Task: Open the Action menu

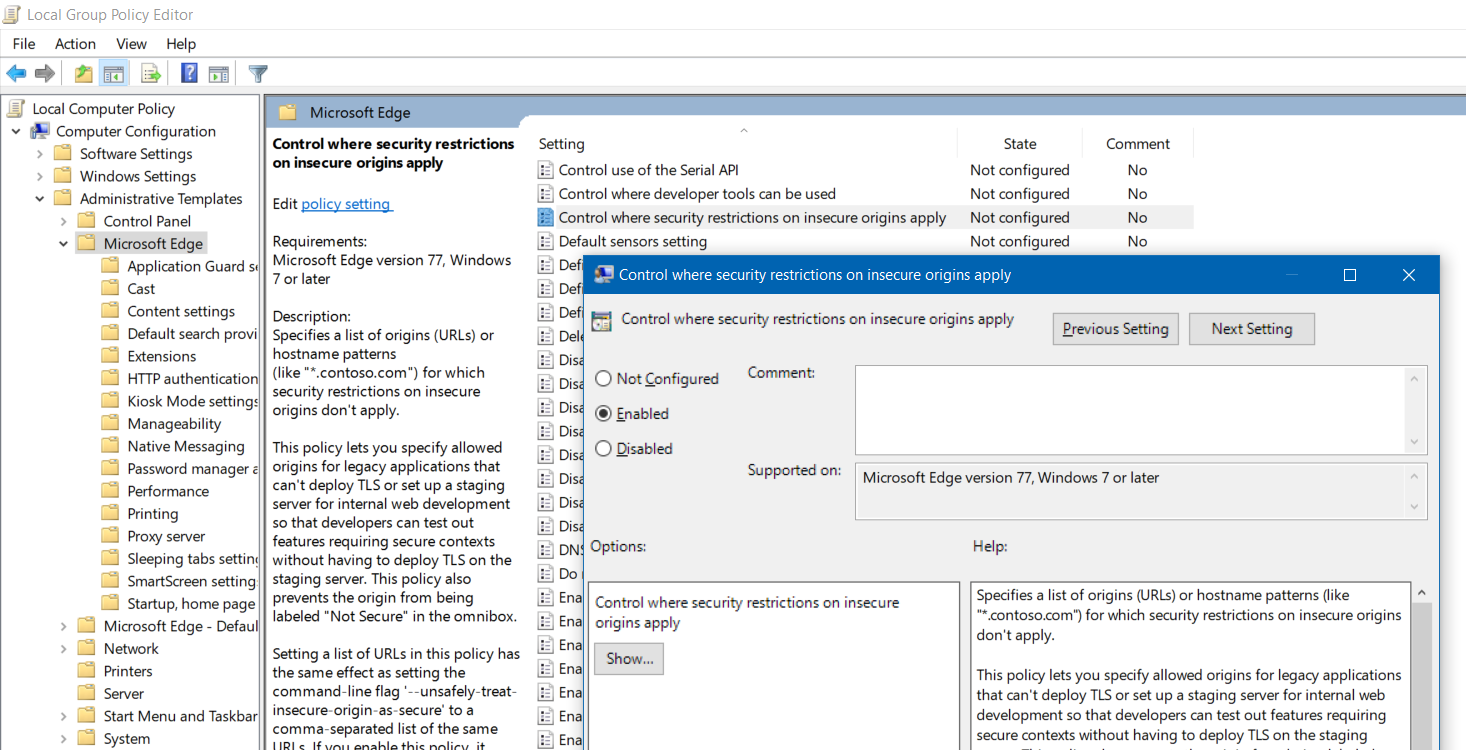Action: coord(75,43)
